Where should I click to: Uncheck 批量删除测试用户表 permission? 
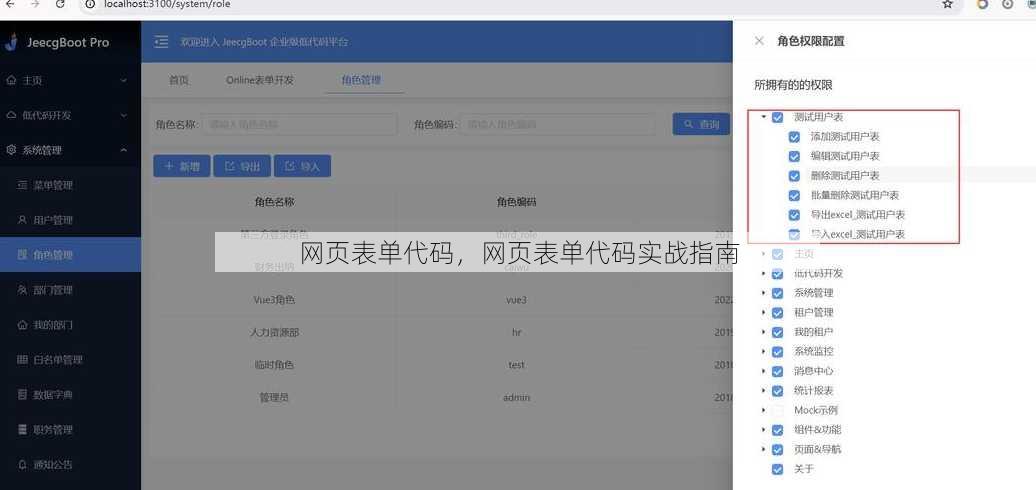(x=795, y=195)
